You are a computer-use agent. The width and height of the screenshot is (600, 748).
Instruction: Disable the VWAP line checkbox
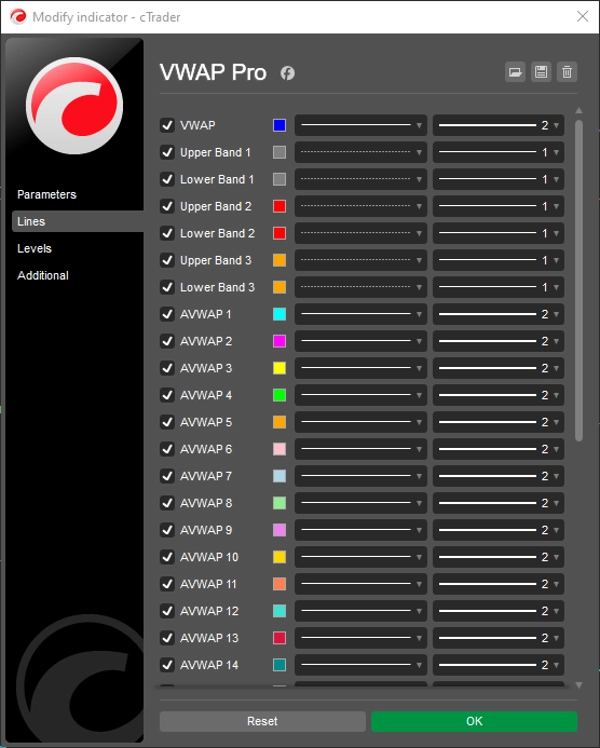coord(167,125)
